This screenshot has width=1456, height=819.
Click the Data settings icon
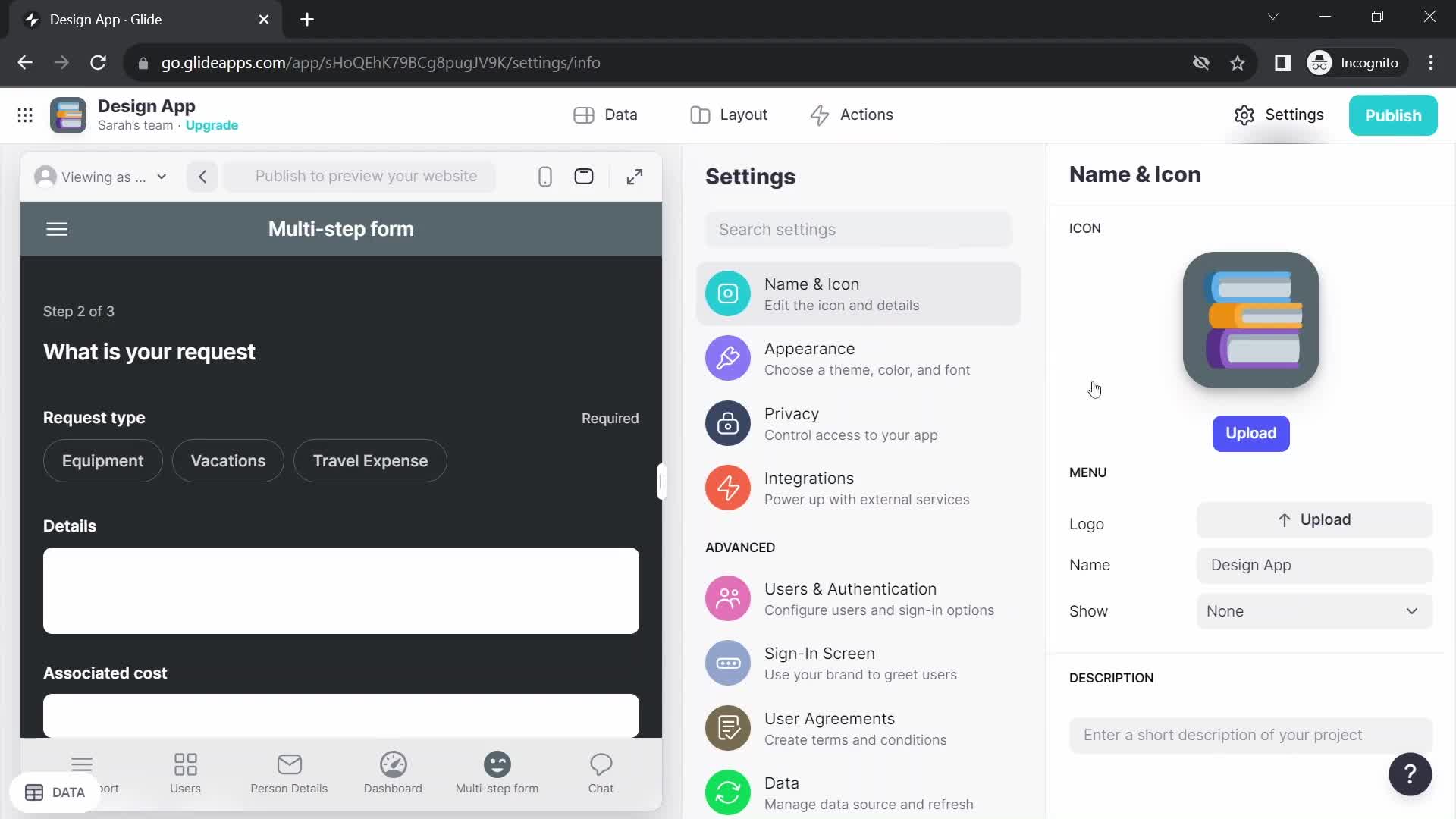(x=729, y=791)
